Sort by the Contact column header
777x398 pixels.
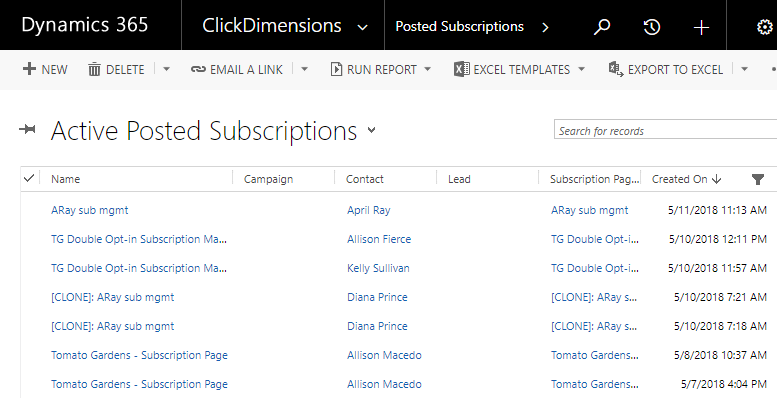click(365, 179)
